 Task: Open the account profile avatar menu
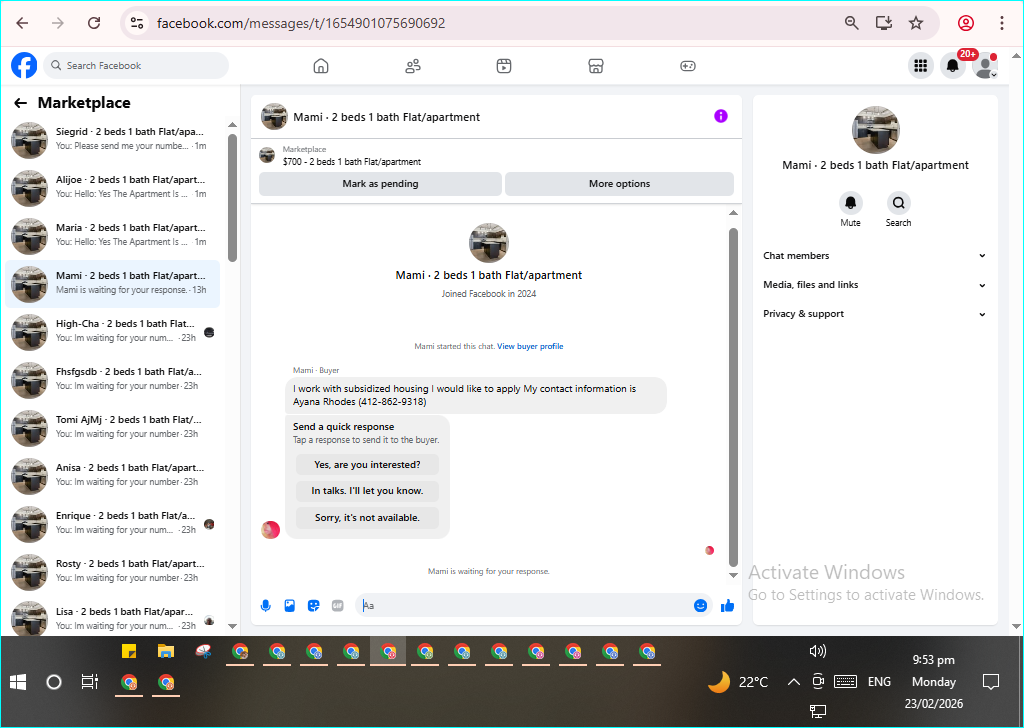pyautogui.click(x=985, y=65)
